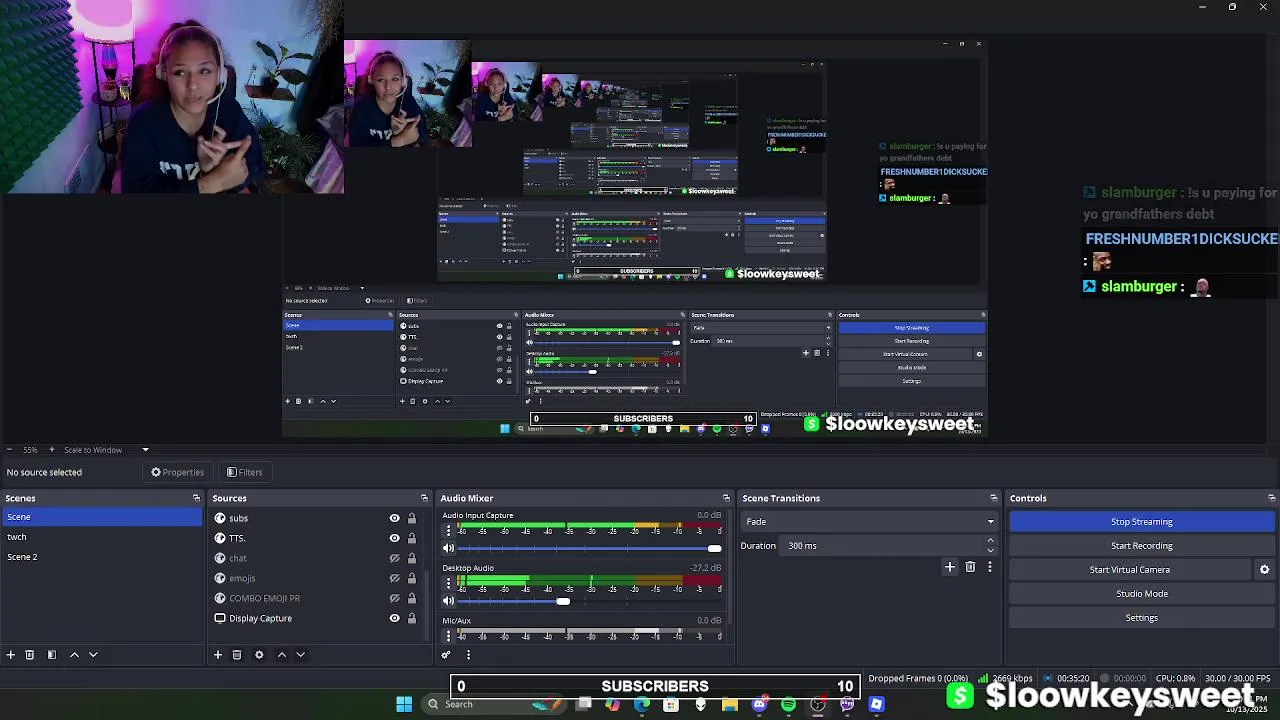Hide the Display Capture source
The height and width of the screenshot is (720, 1280).
394,618
